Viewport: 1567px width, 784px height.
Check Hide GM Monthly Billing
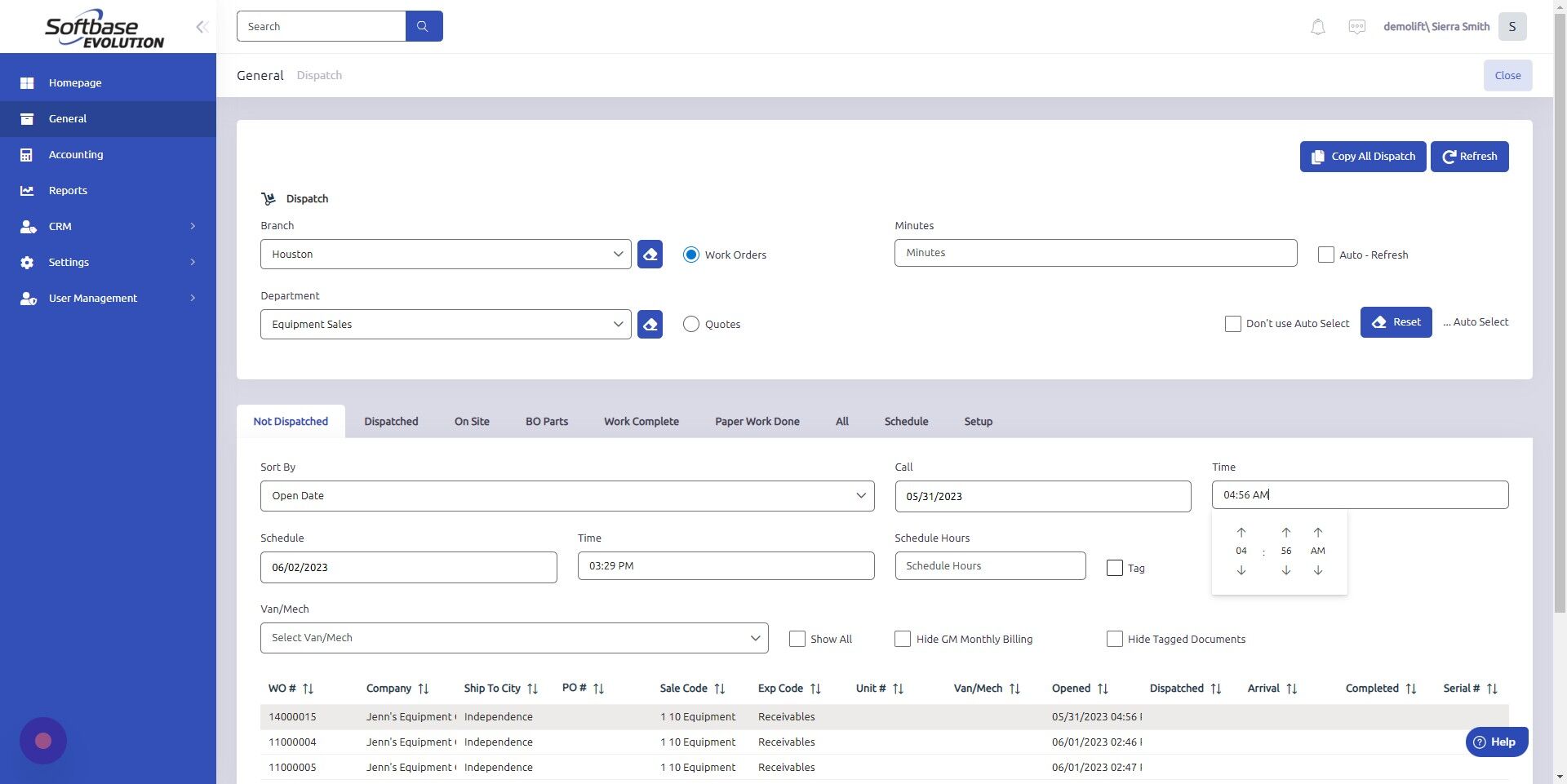click(902, 639)
